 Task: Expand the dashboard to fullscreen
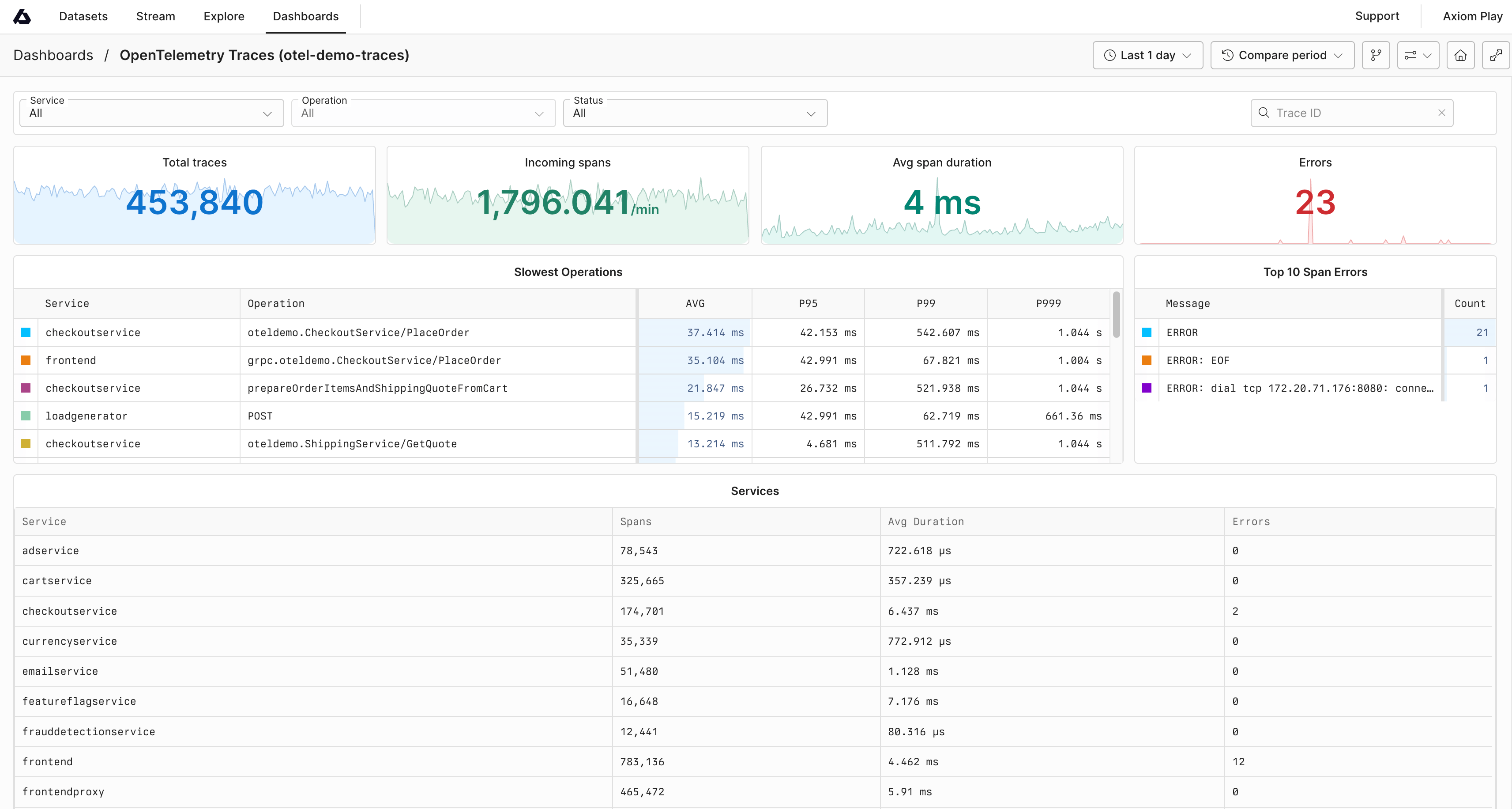(1496, 55)
